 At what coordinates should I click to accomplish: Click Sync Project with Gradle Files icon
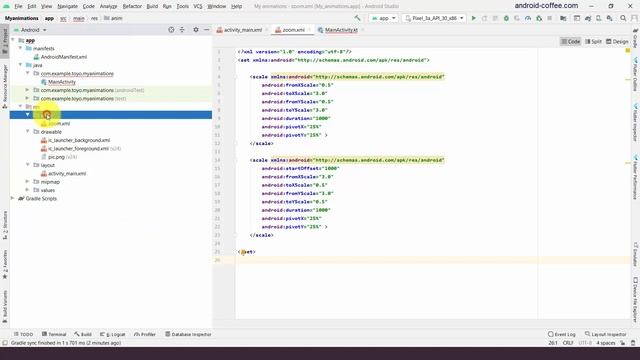588,18
